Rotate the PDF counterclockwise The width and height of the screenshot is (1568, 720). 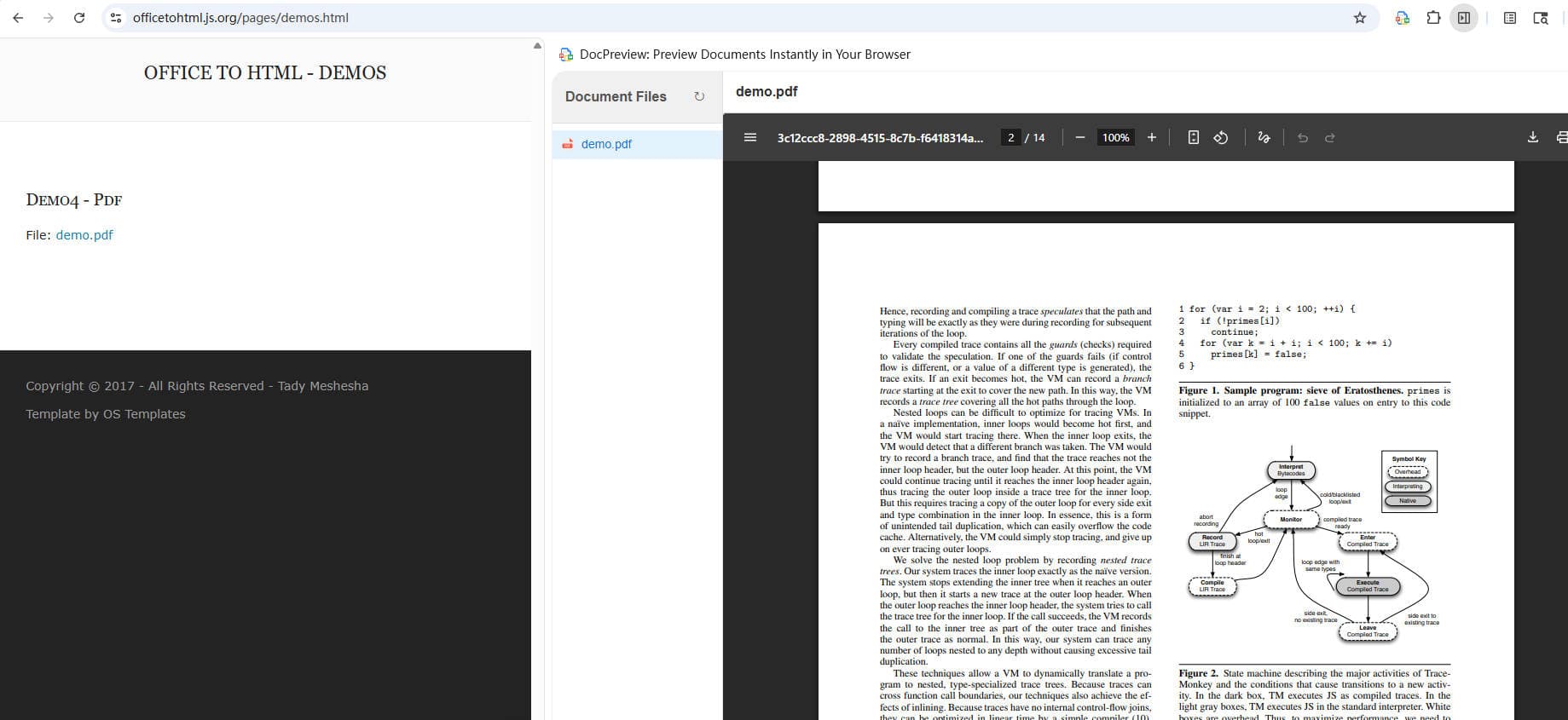tap(1221, 137)
